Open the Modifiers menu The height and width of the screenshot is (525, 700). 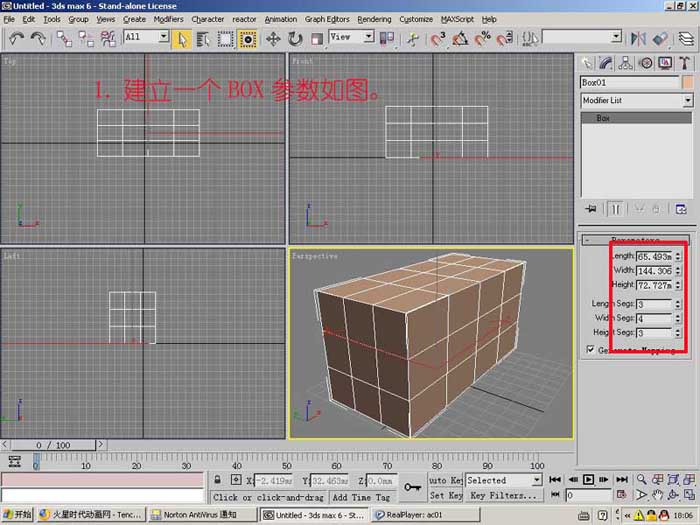click(x=168, y=19)
